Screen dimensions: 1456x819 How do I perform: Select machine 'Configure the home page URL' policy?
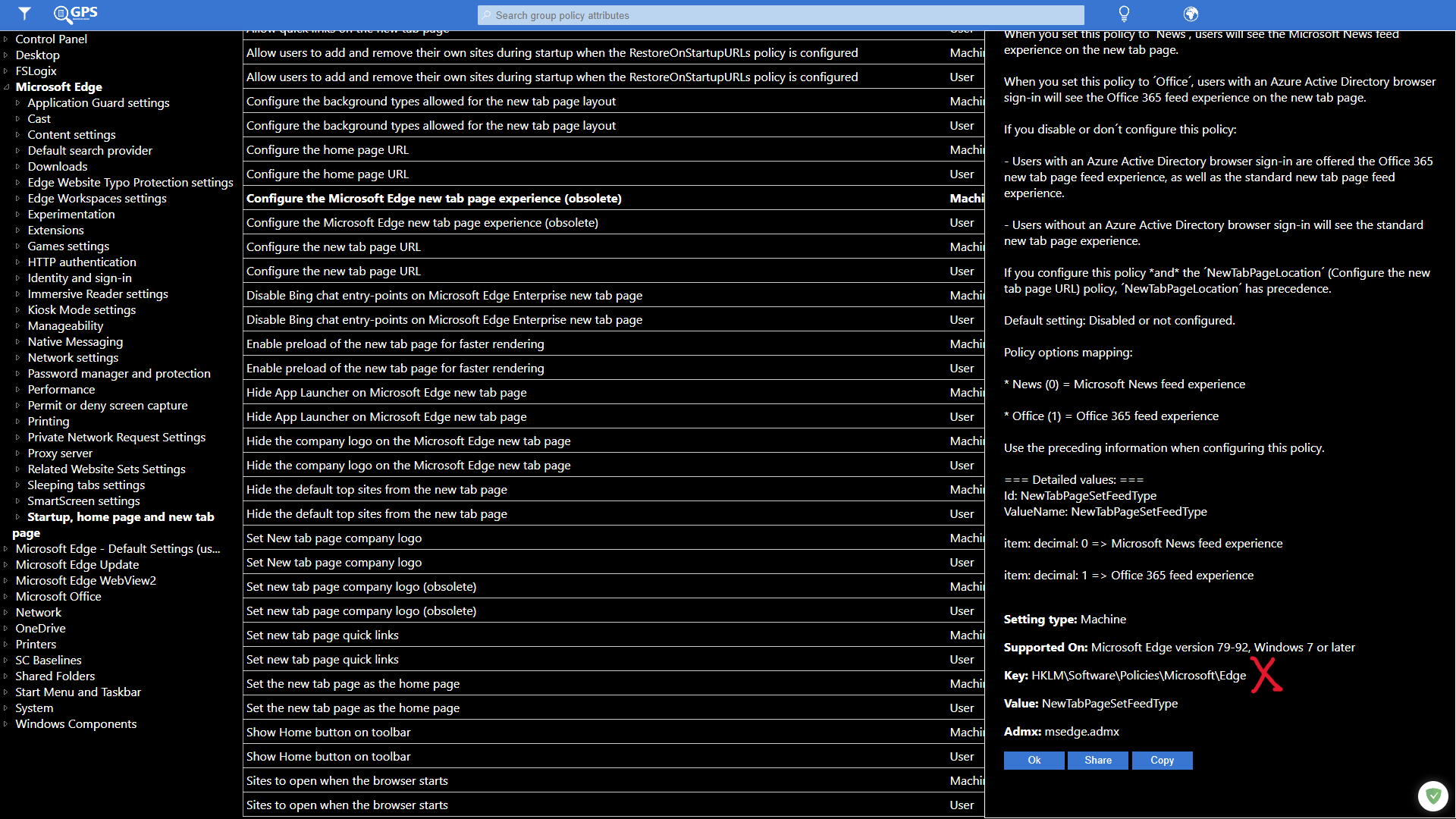(x=327, y=149)
